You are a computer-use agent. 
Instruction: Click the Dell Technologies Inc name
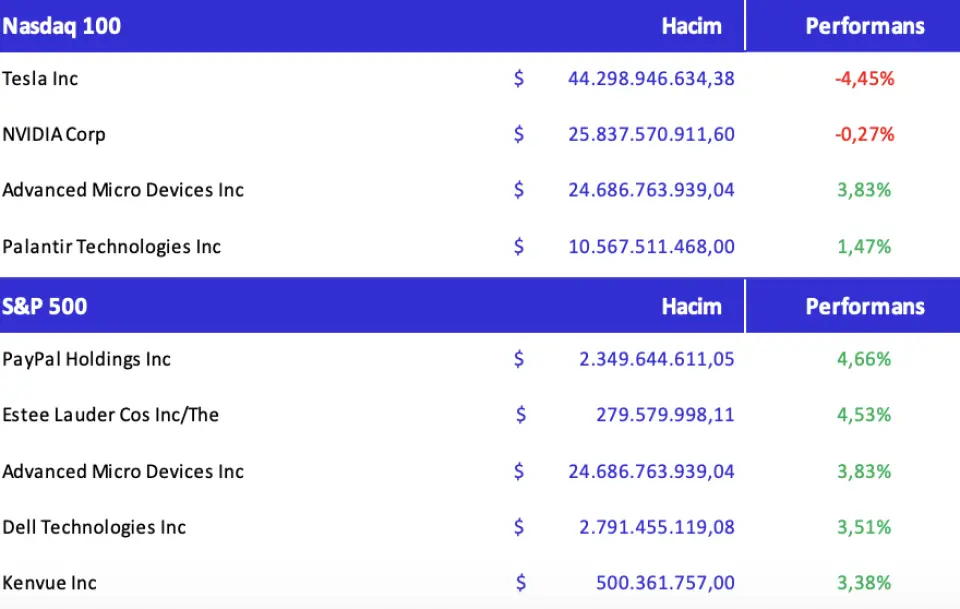coord(94,527)
